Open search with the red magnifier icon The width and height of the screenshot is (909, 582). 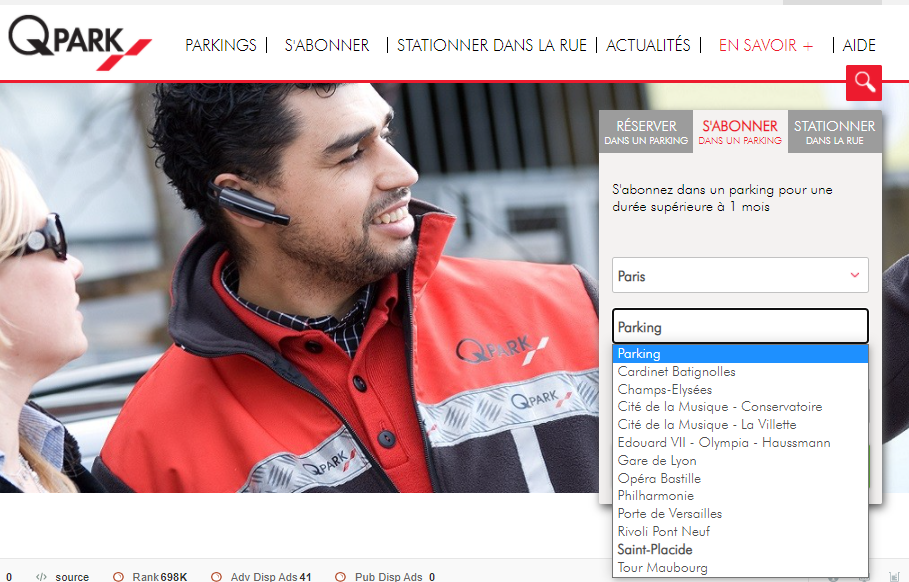point(864,83)
